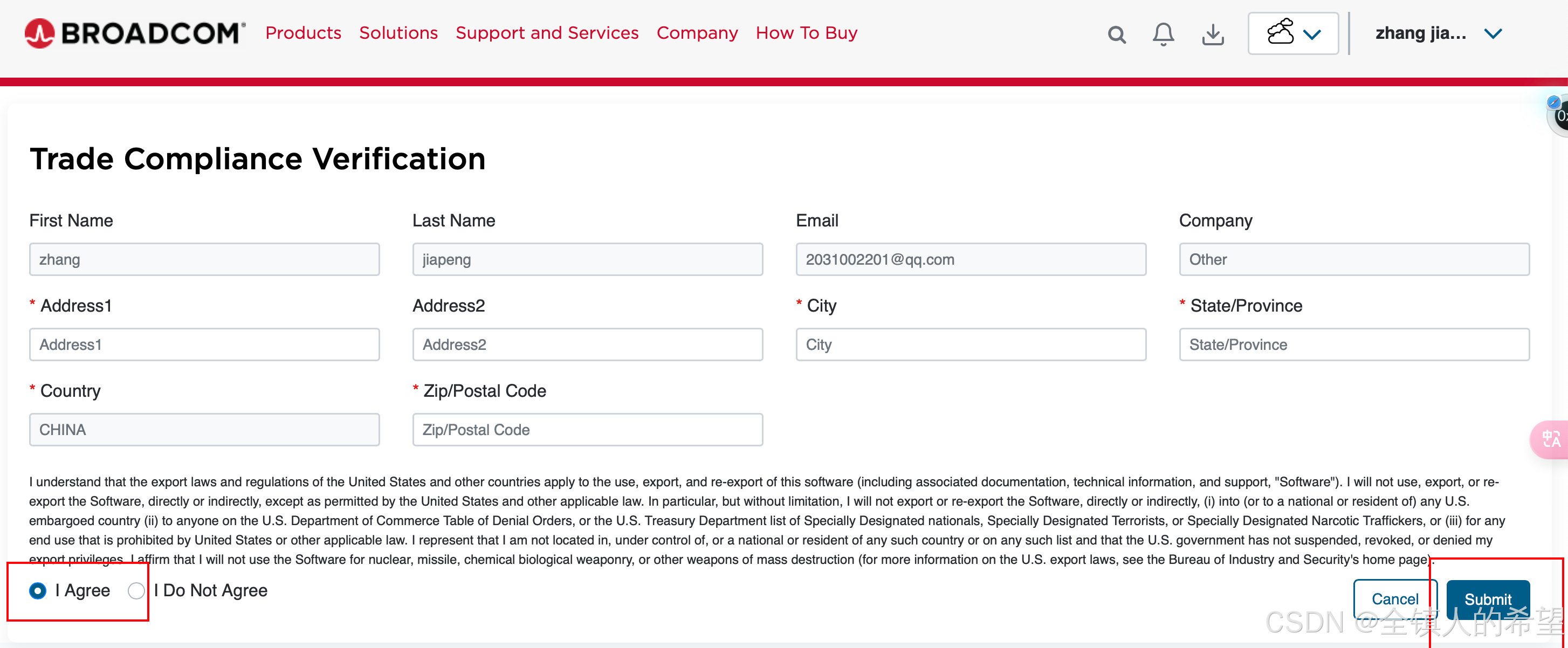Click the Country field showing CHINA
This screenshot has height=648, width=1568.
204,430
